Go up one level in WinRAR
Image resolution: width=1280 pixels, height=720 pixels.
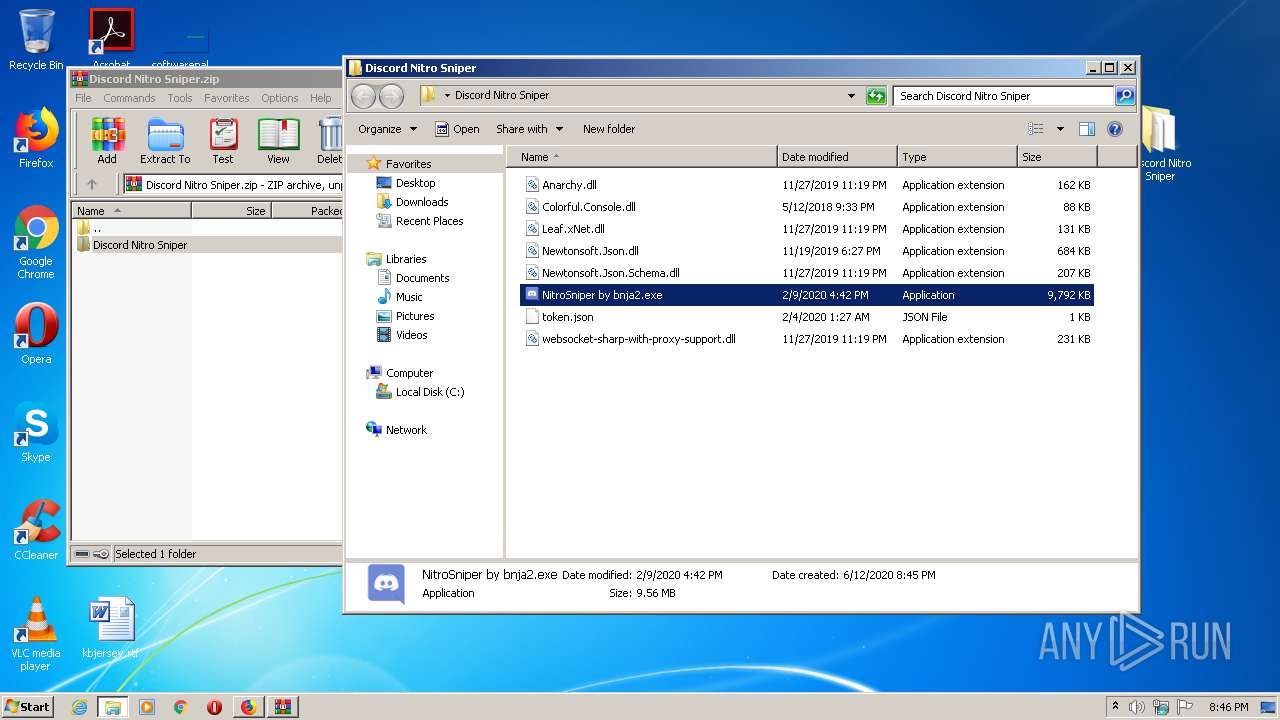[x=92, y=184]
